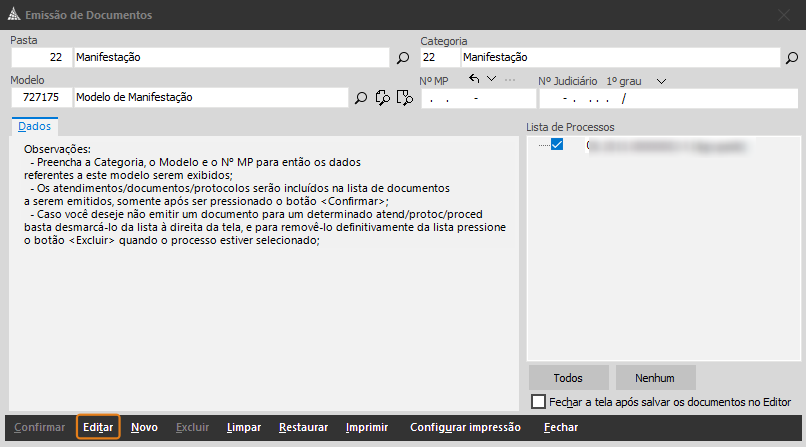Viewport: 806px width, 447px height.
Task: Click the Modelo code field 727175
Action: [x=42, y=98]
